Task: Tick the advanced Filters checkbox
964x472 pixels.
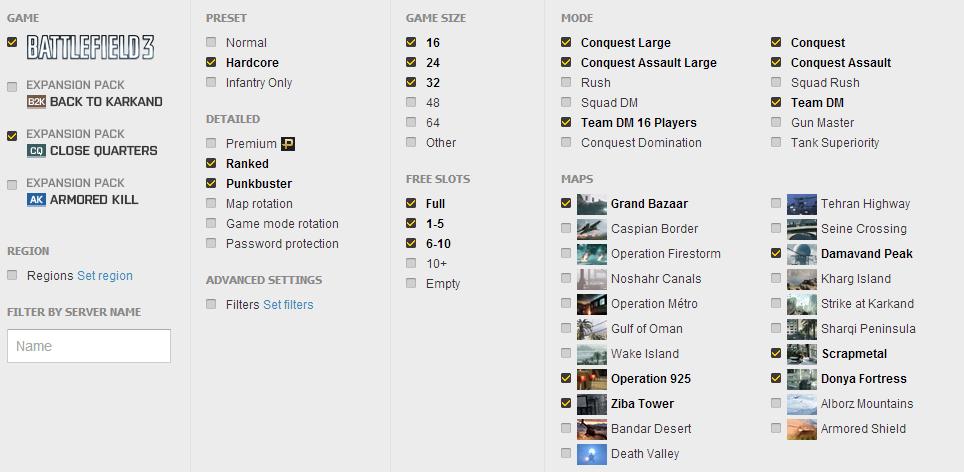Action: coord(211,304)
